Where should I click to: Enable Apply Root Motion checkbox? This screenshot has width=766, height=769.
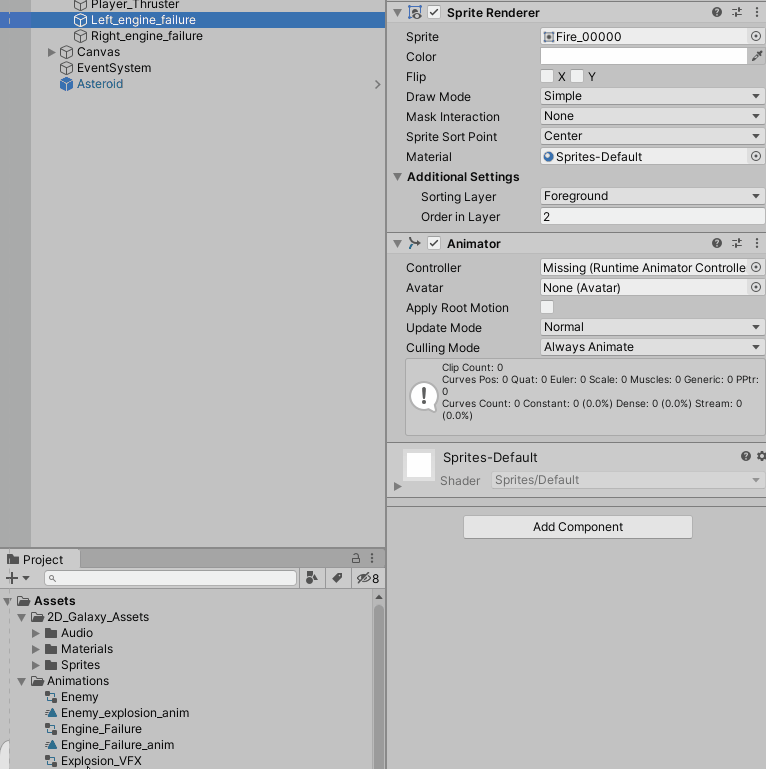[547, 307]
